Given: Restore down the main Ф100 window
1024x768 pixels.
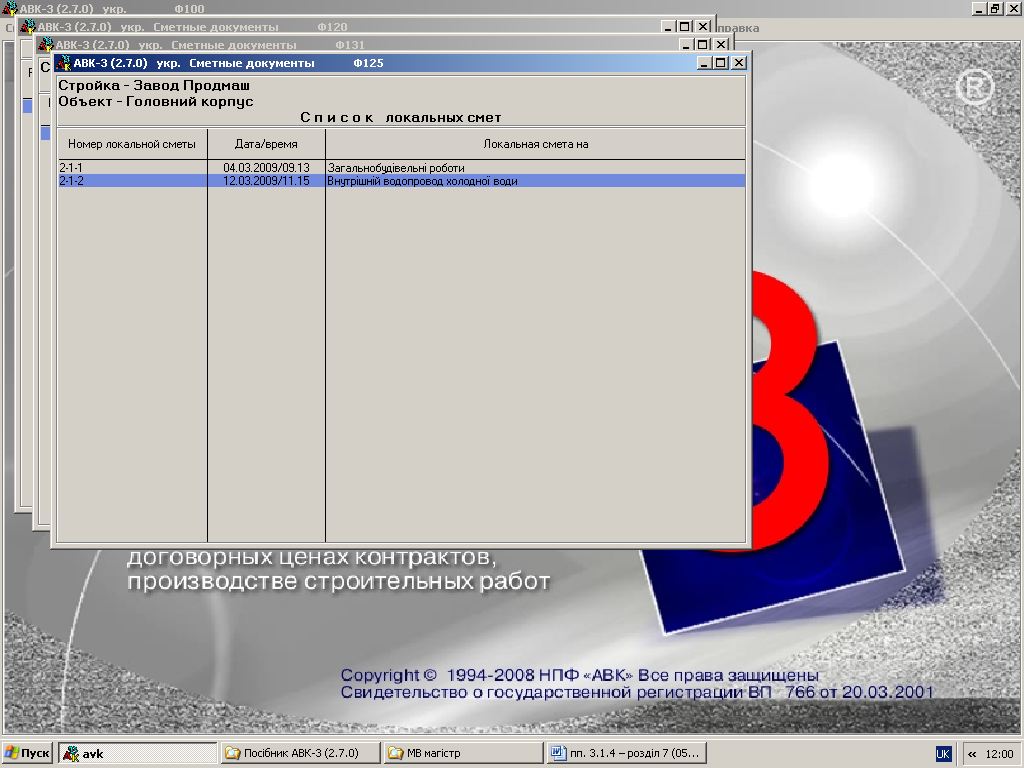Looking at the screenshot, I should (x=995, y=8).
